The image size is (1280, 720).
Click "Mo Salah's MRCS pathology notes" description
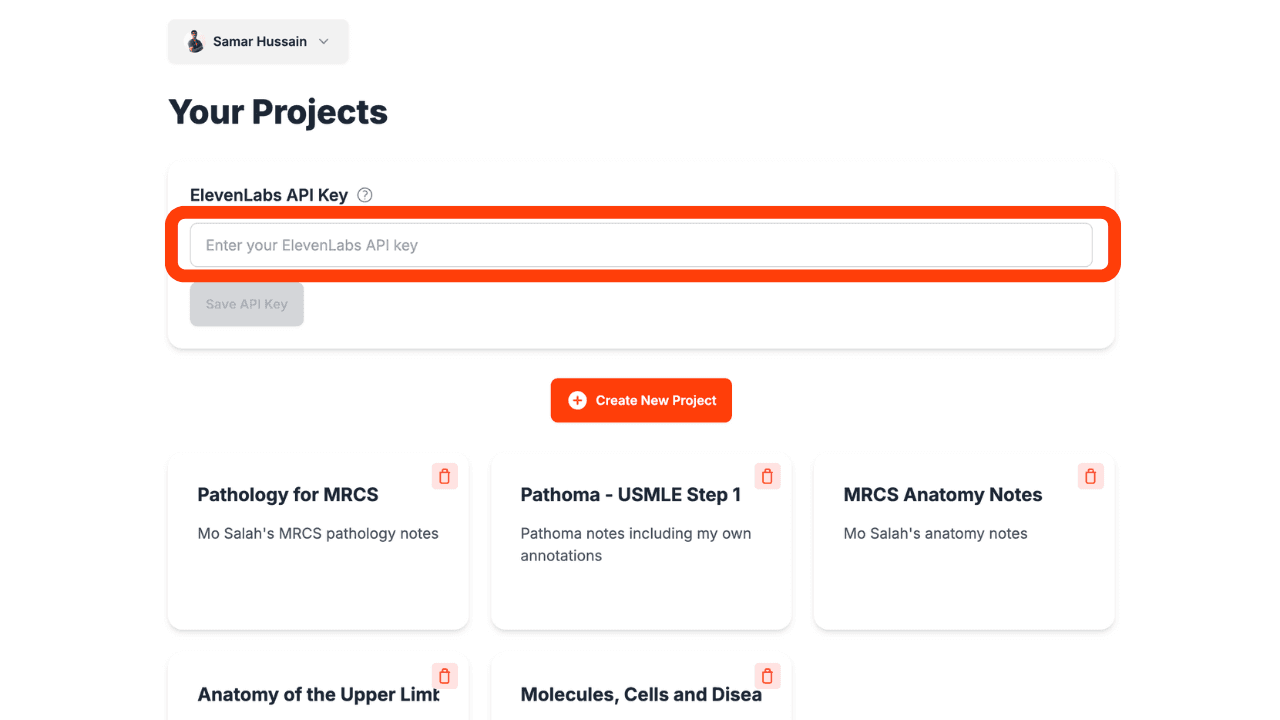(318, 534)
